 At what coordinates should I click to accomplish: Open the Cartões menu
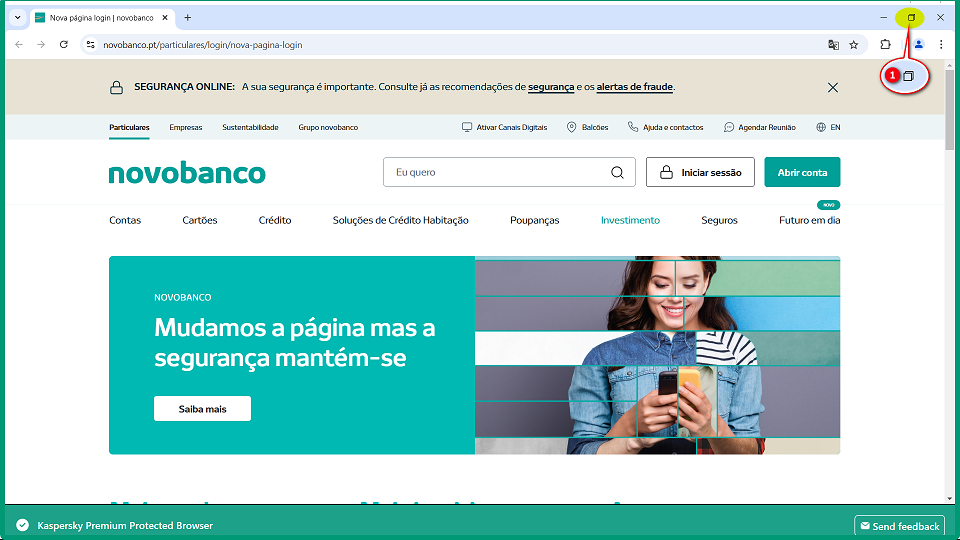pyautogui.click(x=200, y=220)
